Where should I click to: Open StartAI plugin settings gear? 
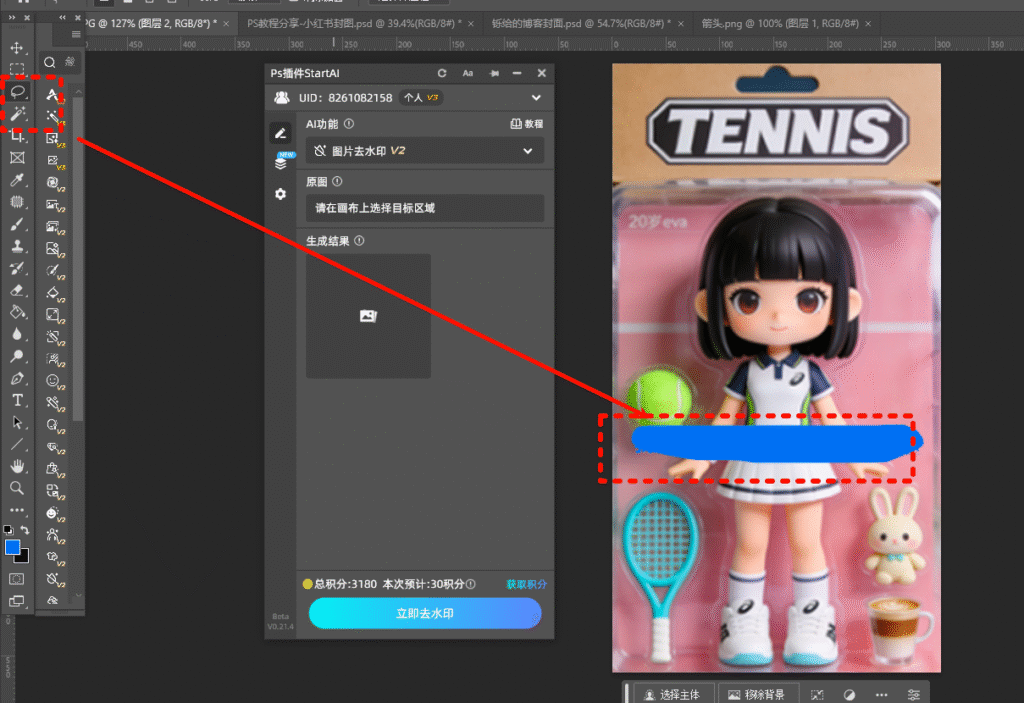tap(281, 194)
